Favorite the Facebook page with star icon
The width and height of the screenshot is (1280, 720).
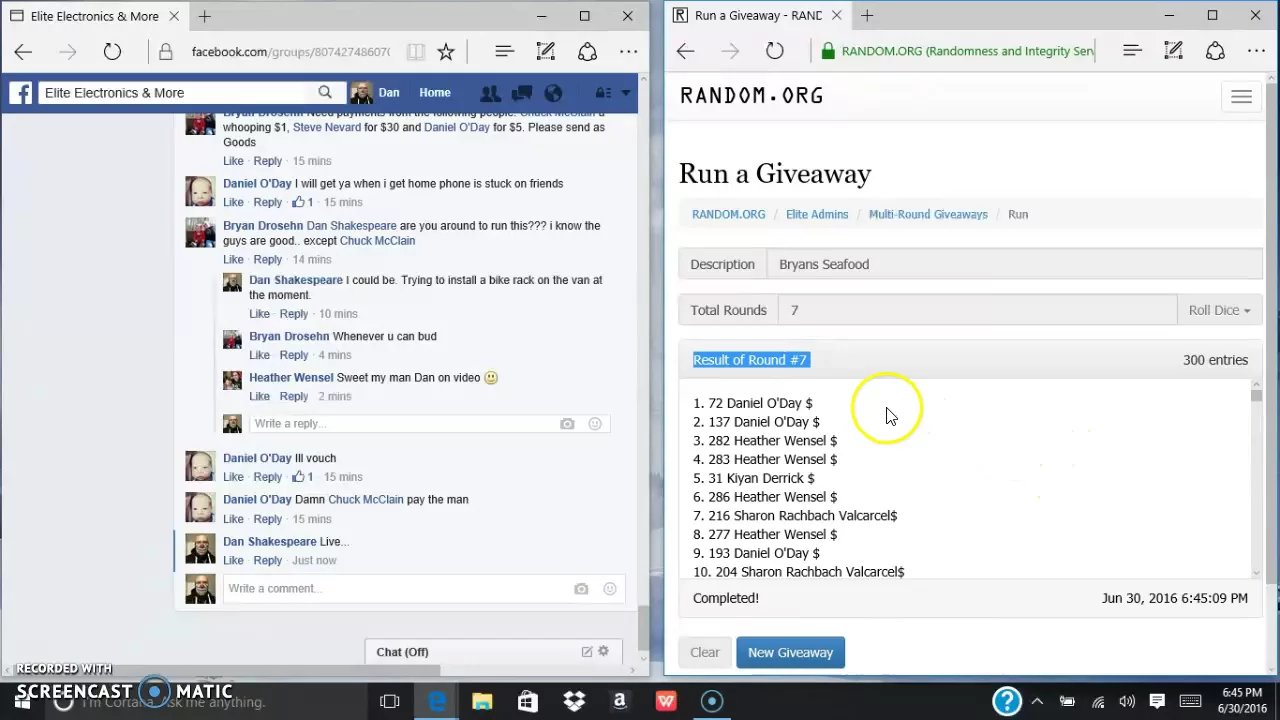pos(446,52)
